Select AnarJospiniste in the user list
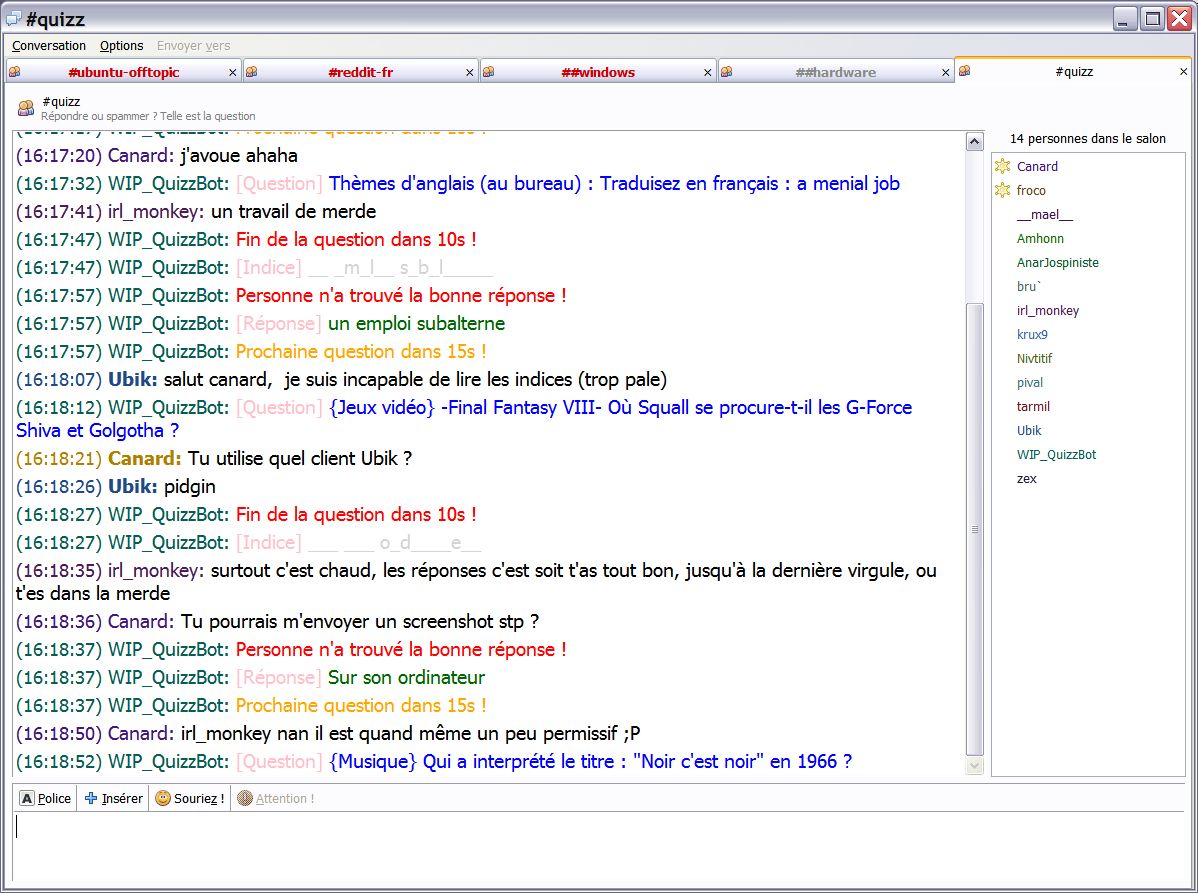 click(x=1057, y=263)
